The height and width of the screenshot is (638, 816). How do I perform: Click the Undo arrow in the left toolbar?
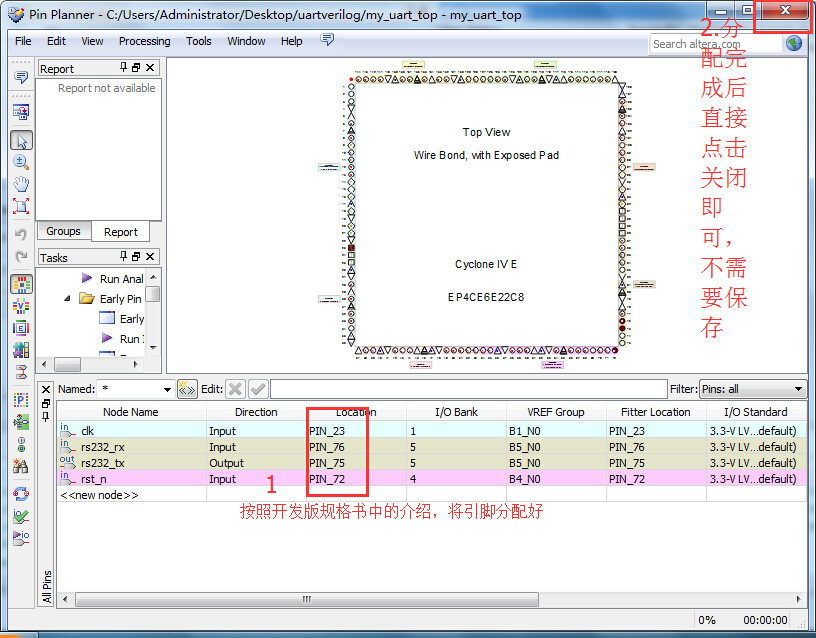coord(21,234)
